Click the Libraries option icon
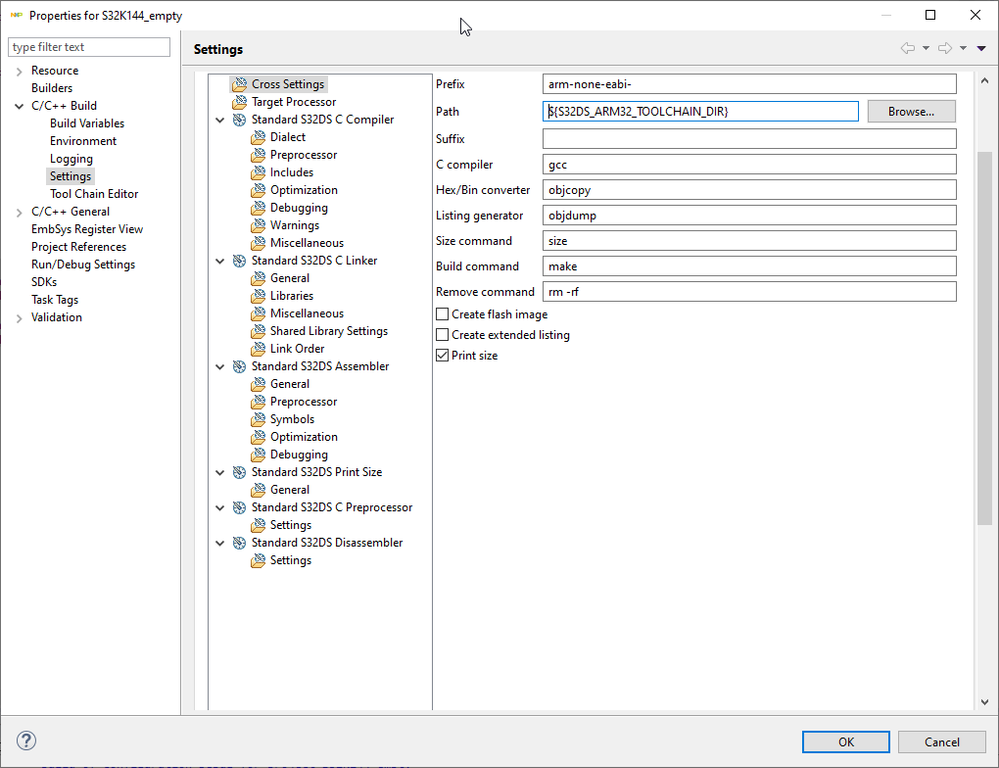The image size is (999, 768). (258, 296)
